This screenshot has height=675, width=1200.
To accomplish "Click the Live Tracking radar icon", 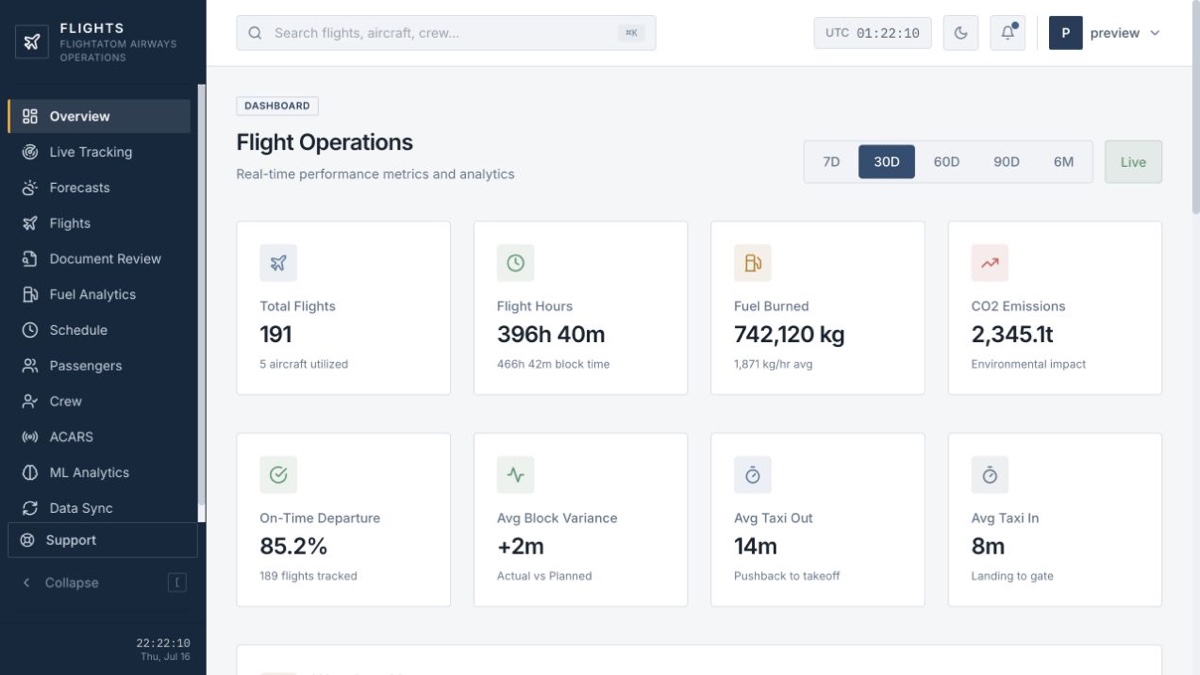I will pos(30,152).
